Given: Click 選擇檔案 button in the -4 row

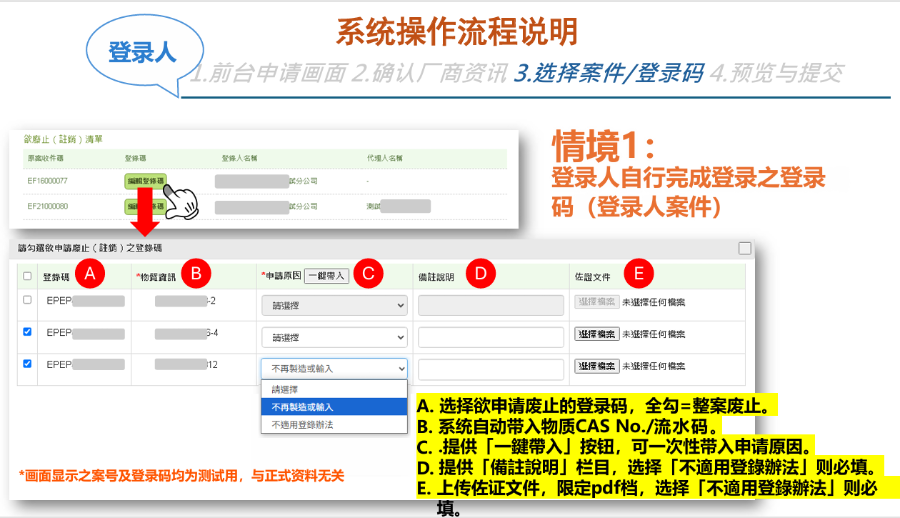Looking at the screenshot, I should [597, 334].
